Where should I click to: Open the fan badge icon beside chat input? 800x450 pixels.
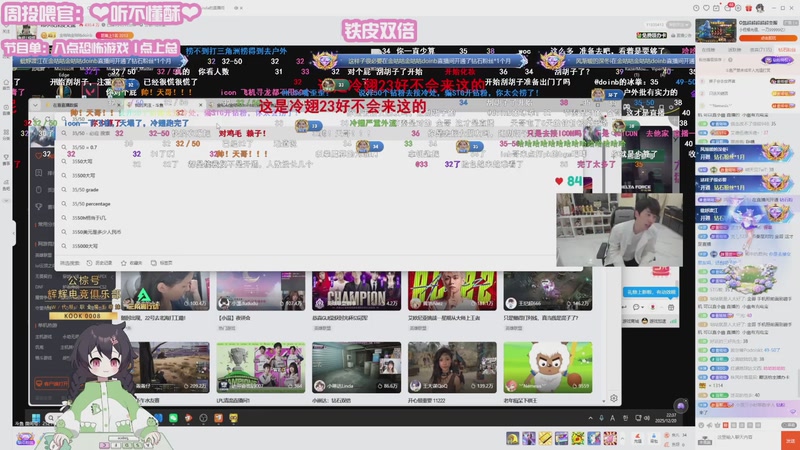[705, 440]
